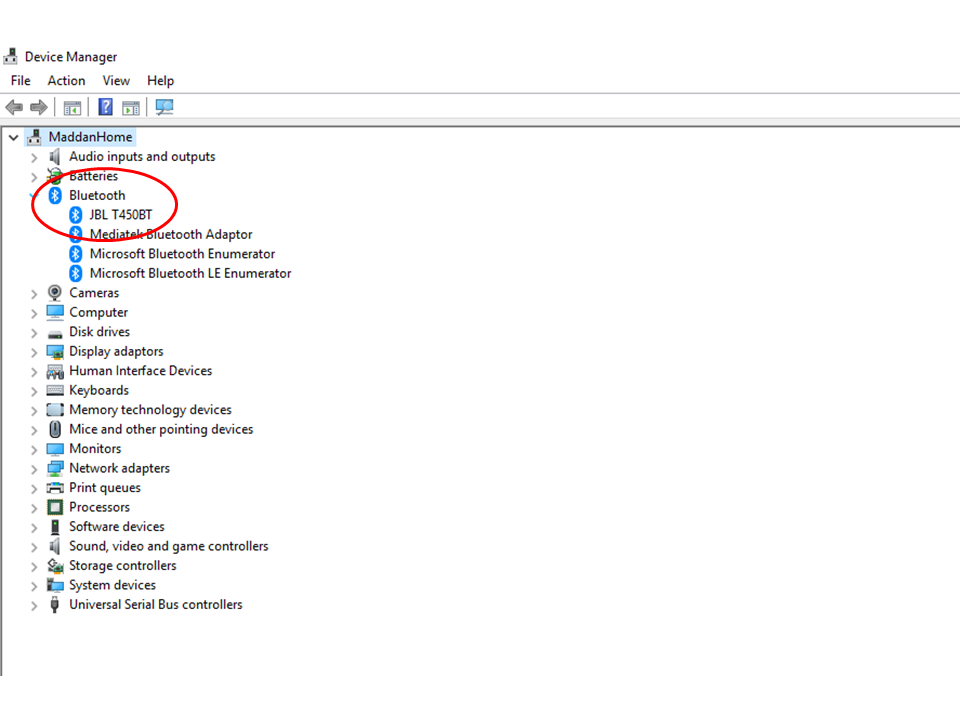
Task: Expand the Disk drives category
Action: pyautogui.click(x=34, y=333)
